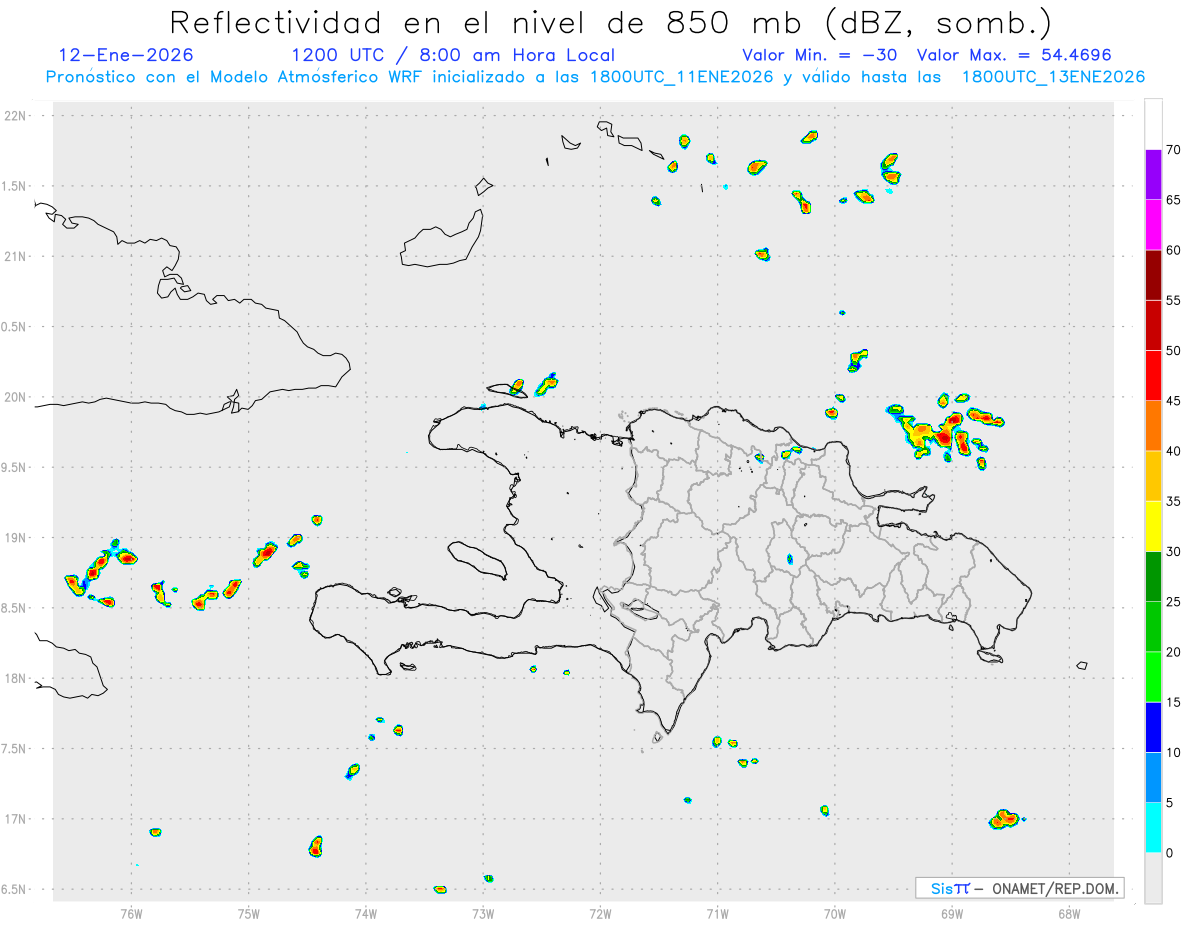This screenshot has height=927, width=1200.
Task: Click the colorbar label '30'
Action: pyautogui.click(x=1174, y=551)
